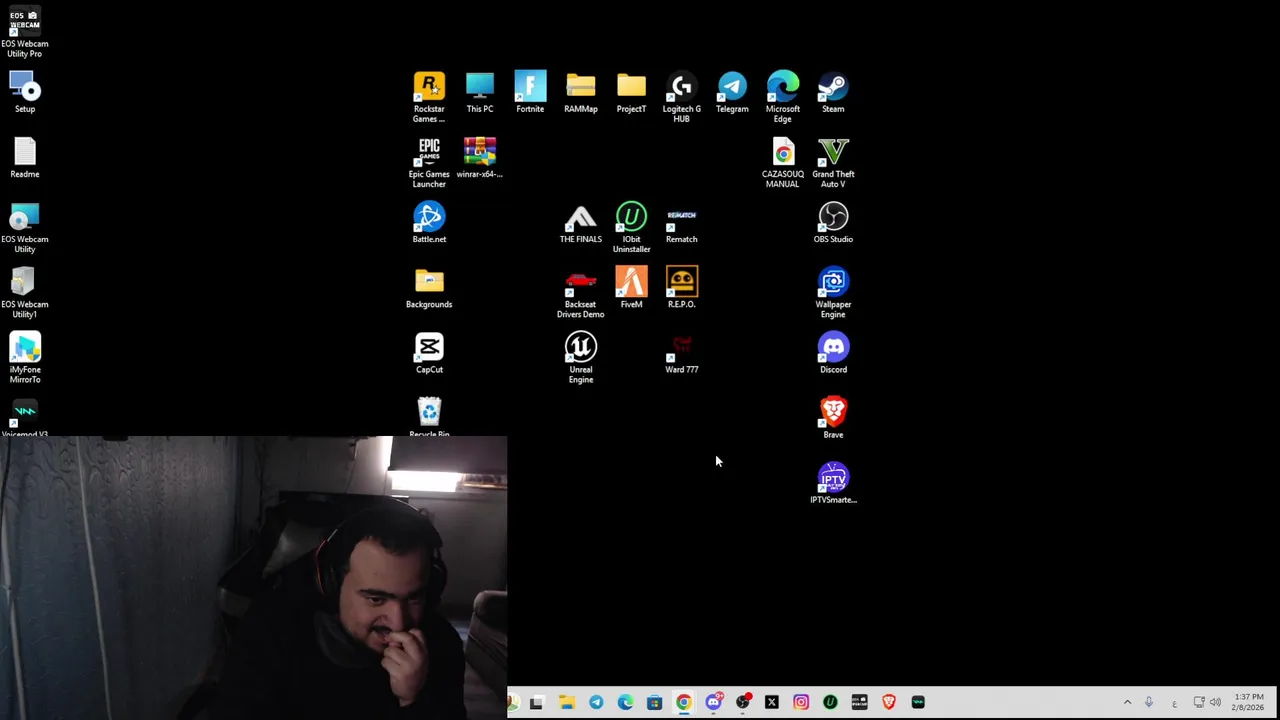The height and width of the screenshot is (720, 1280).
Task: Switch to Google Chrome in taskbar
Action: (683, 702)
